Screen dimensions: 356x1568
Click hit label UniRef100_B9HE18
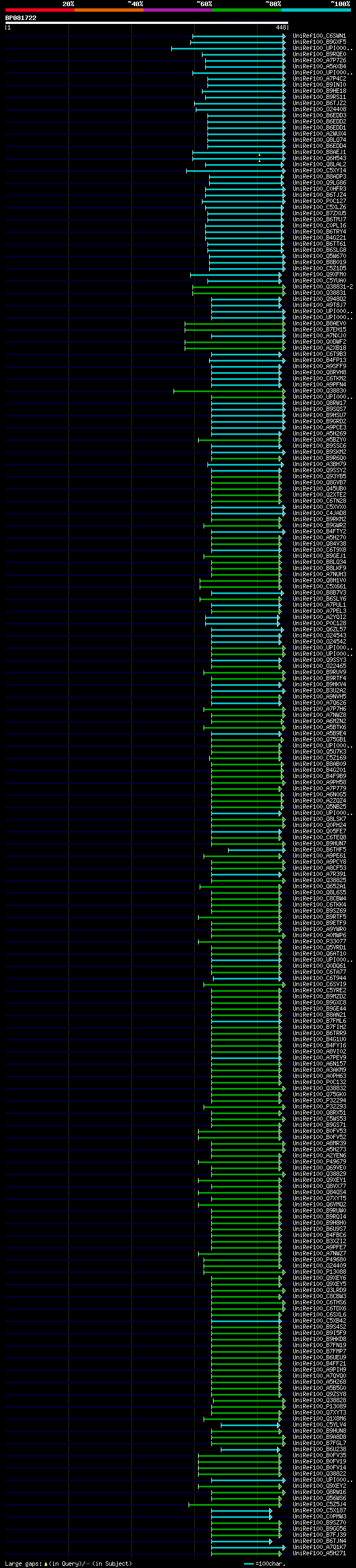(319, 91)
